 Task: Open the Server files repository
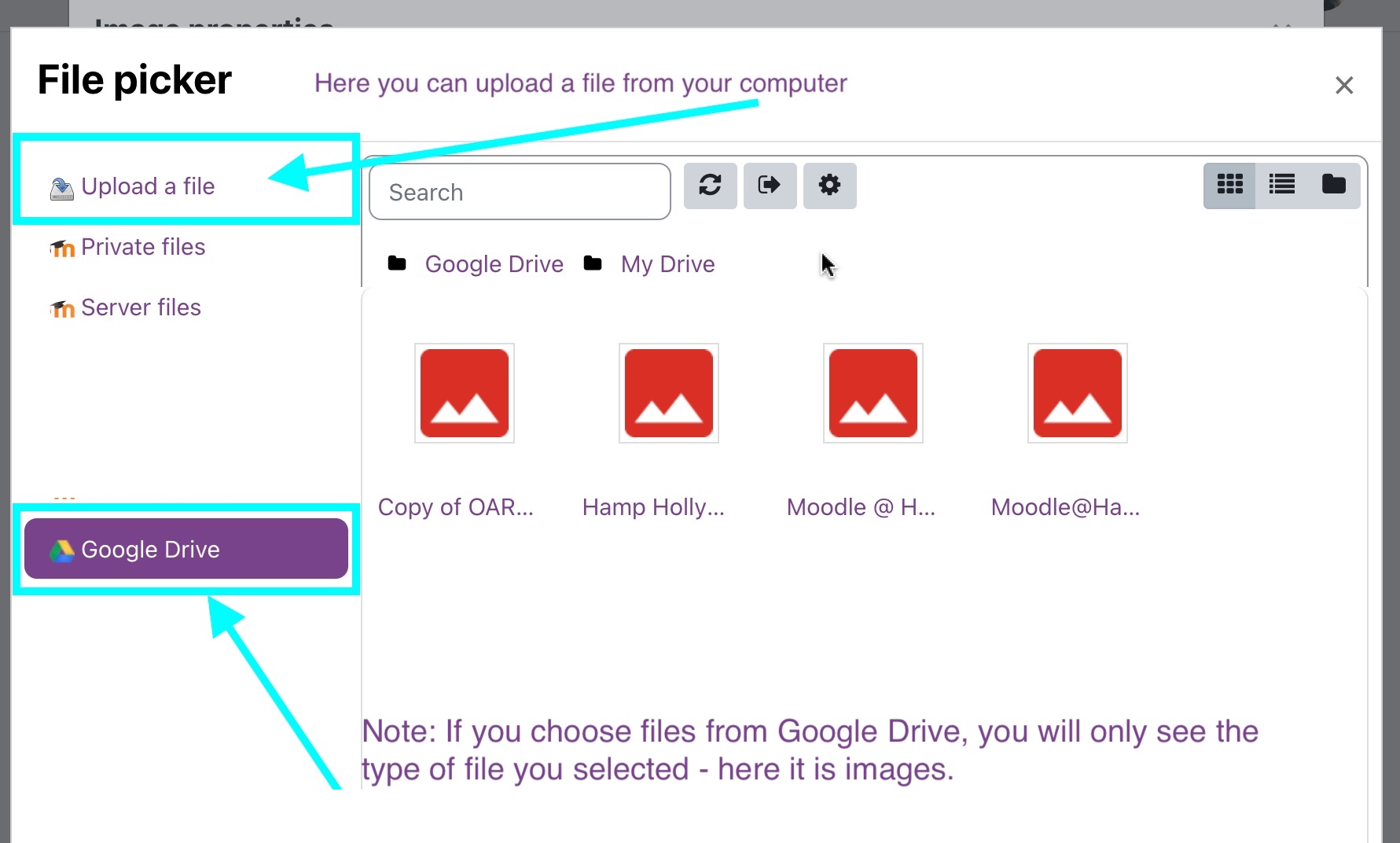(x=186, y=307)
